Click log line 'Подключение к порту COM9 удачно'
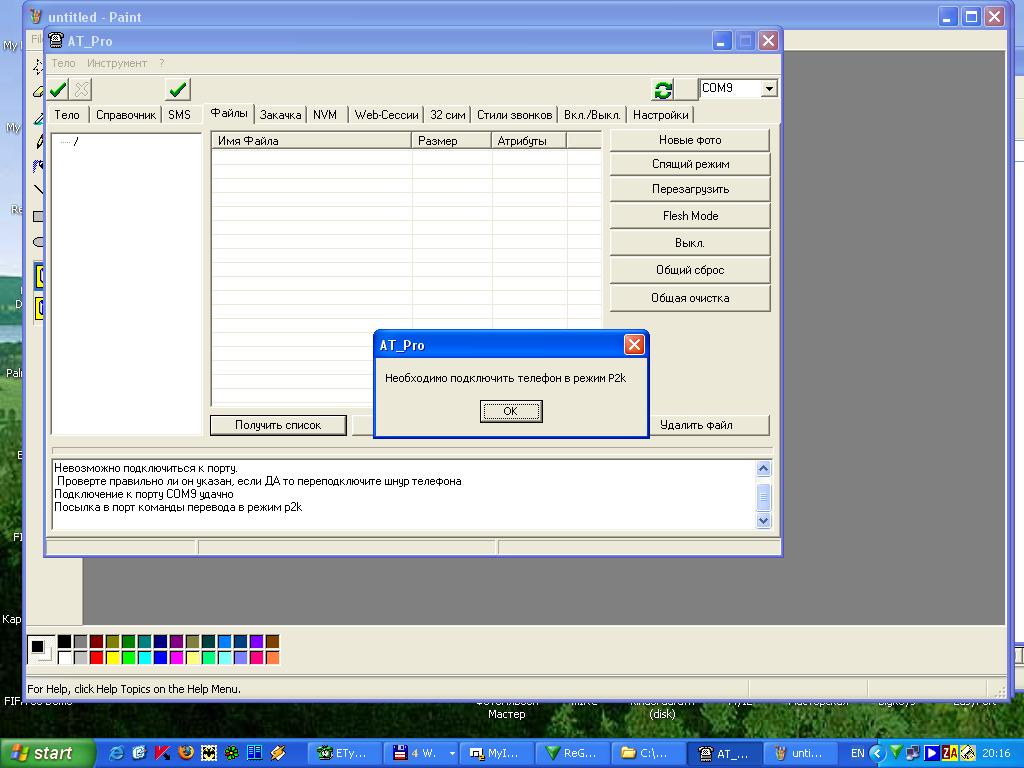Viewport: 1024px width, 768px height. 144,494
